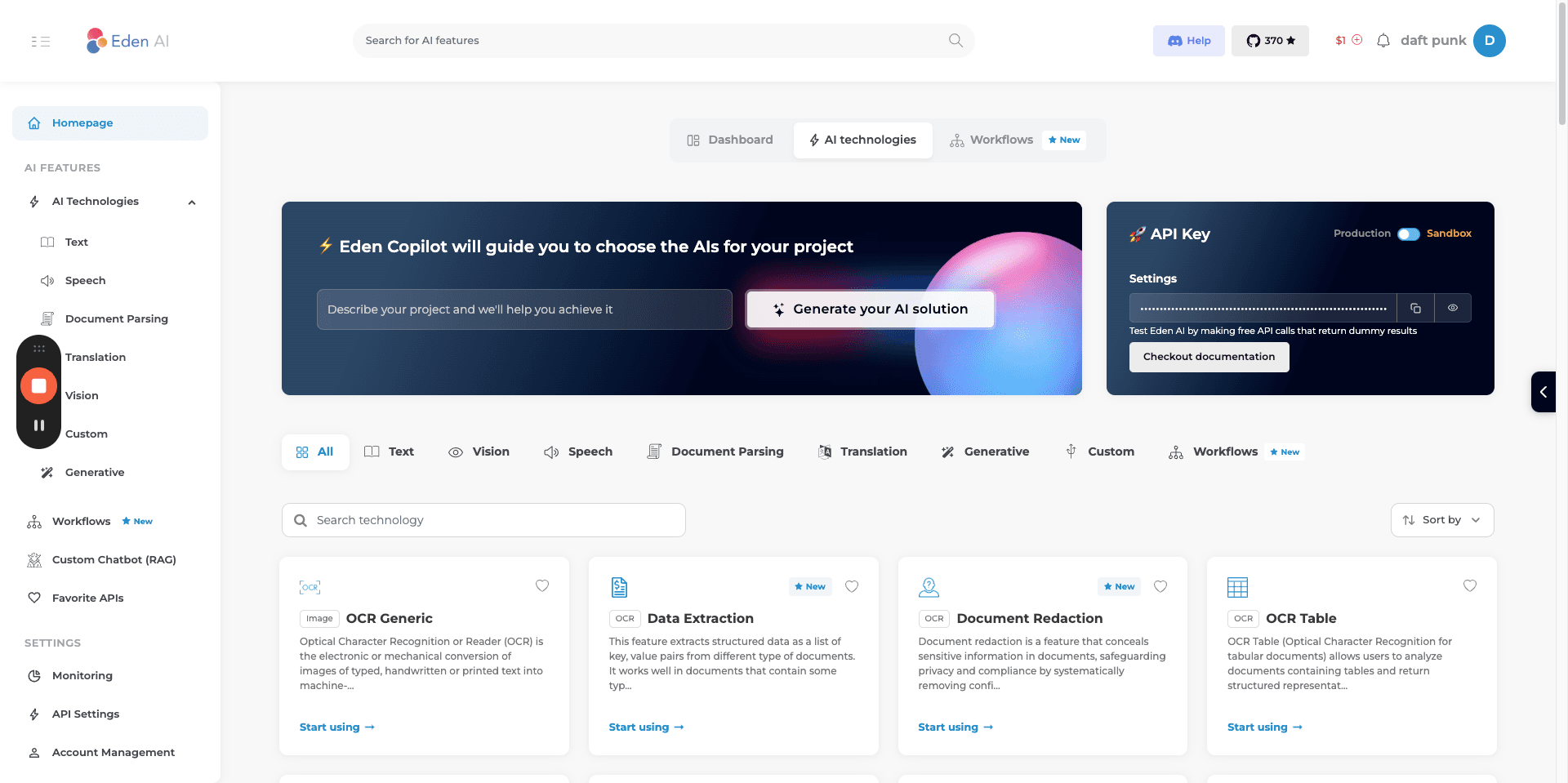The height and width of the screenshot is (783, 1568).
Task: Expand the right side panel arrow
Action: (x=1543, y=392)
